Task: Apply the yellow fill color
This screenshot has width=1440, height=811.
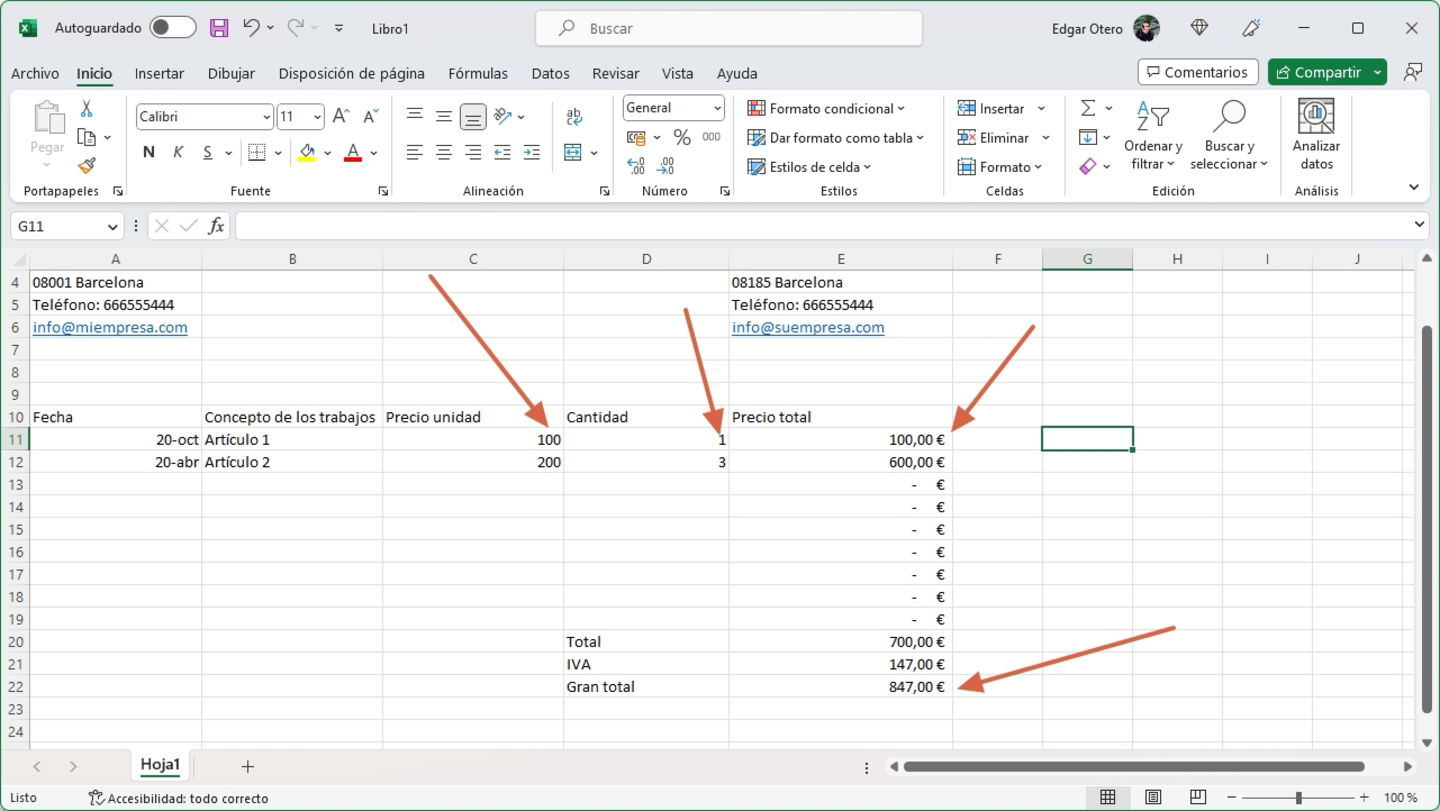Action: click(307, 152)
